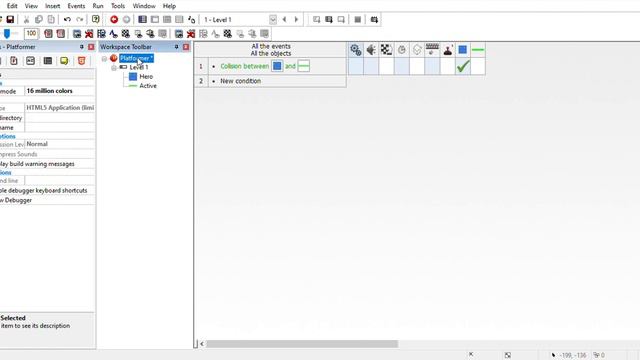
Task: Click the horizontal scrollbar left arrow
Action: (202, 344)
